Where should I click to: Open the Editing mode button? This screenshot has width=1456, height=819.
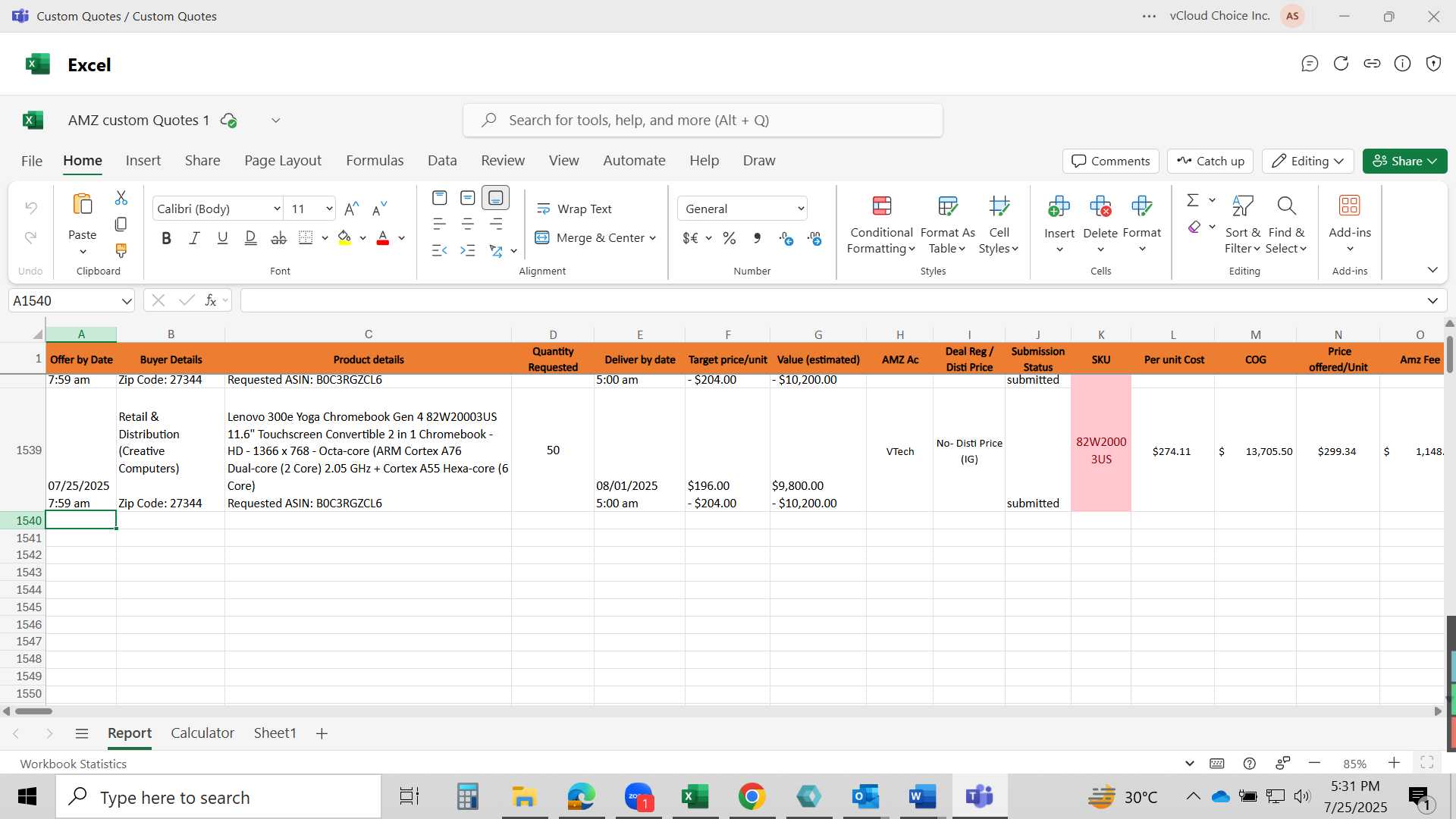tap(1308, 161)
